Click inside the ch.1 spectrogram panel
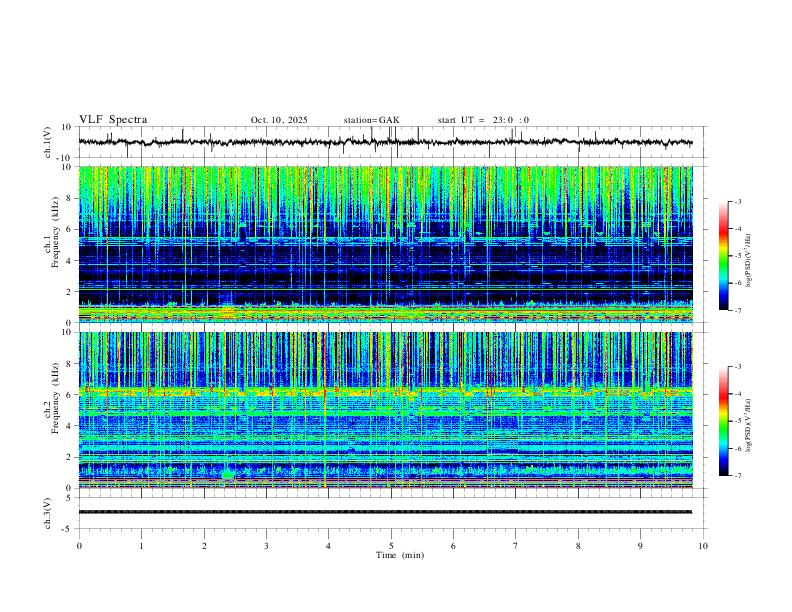792x612 pixels. pyautogui.click(x=385, y=244)
